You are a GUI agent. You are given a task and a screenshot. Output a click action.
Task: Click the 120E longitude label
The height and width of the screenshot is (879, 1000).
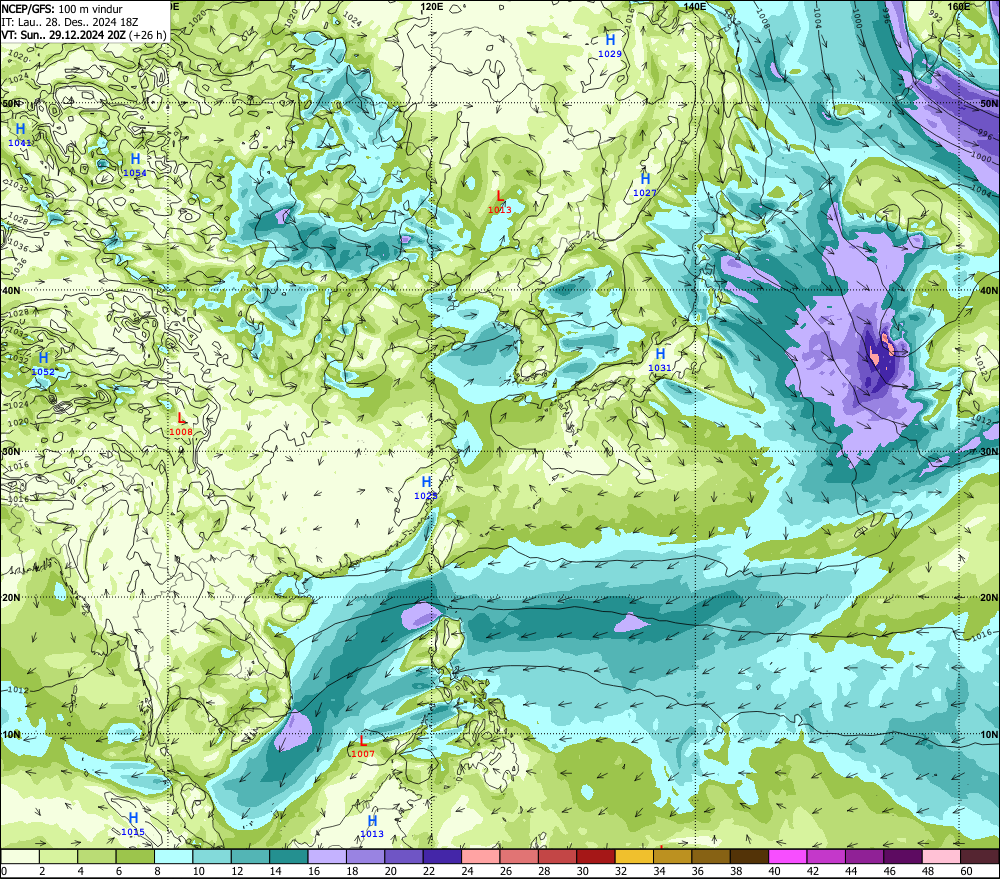[x=432, y=6]
